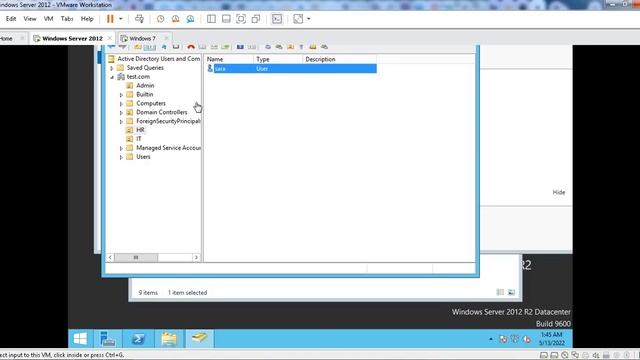Image resolution: width=640 pixels, height=360 pixels.
Task: Collapse the test.com domain node
Action: (112, 77)
